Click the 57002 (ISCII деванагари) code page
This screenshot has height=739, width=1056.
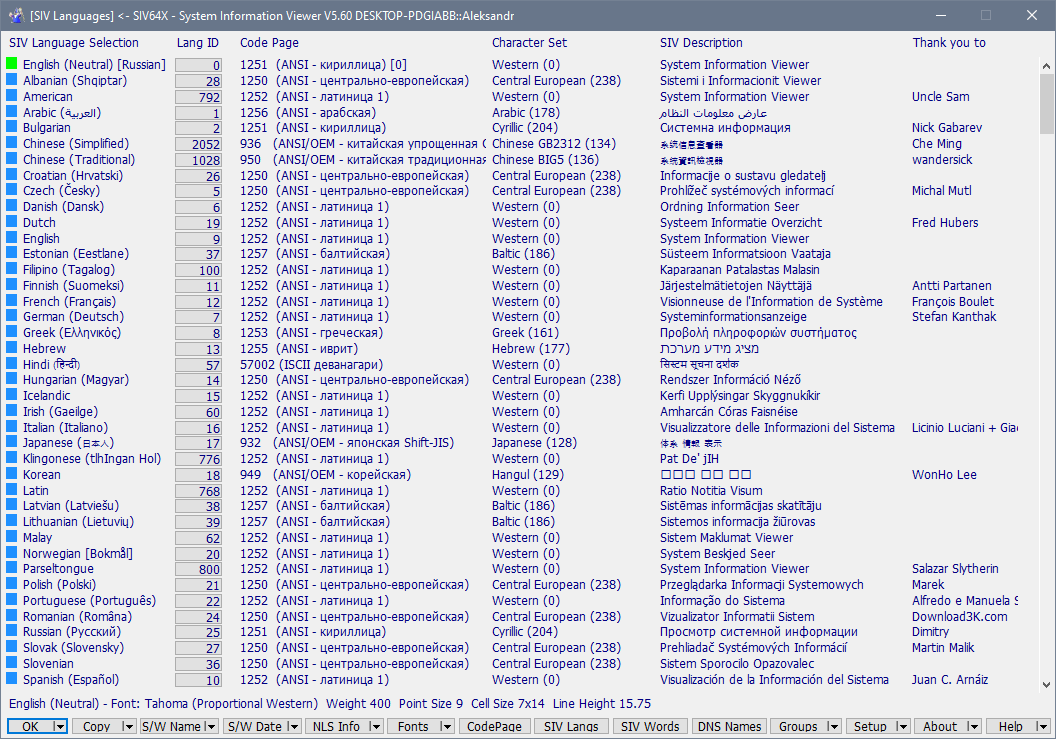311,364
